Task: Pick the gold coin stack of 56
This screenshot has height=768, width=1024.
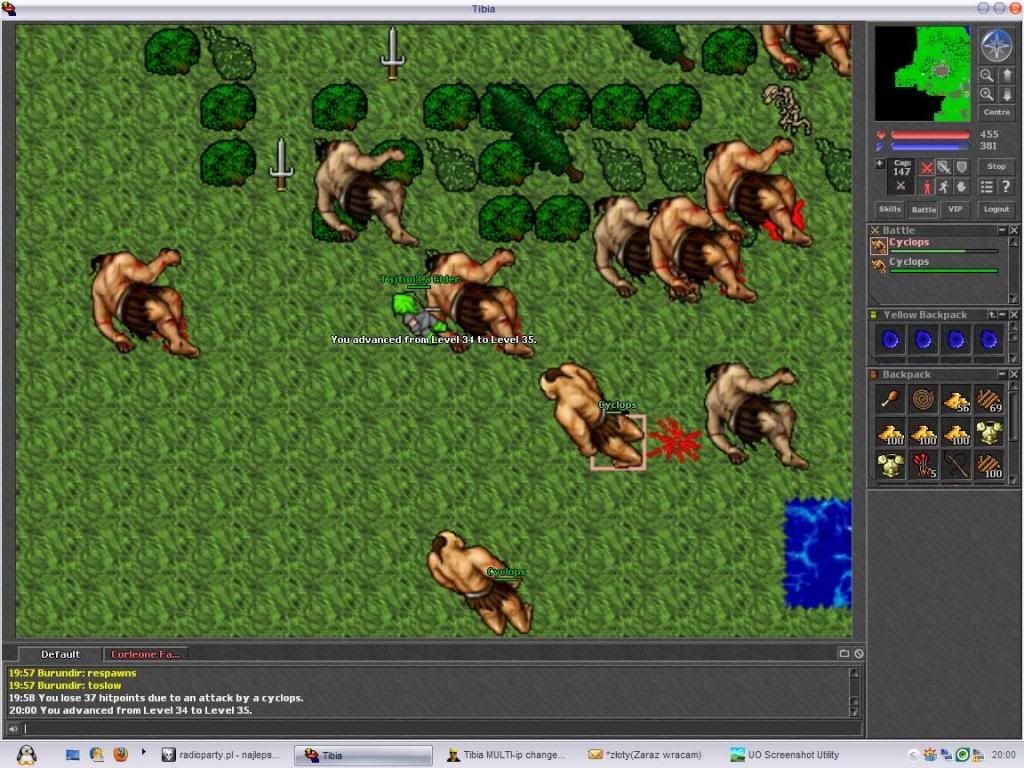Action: [956, 399]
